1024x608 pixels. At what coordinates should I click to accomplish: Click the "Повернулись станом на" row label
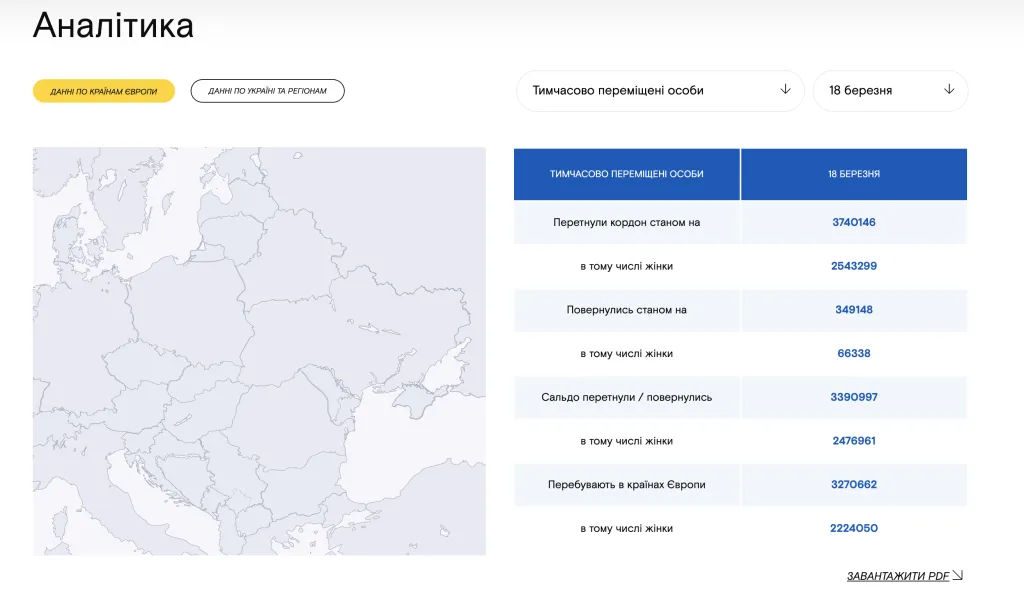point(626,310)
